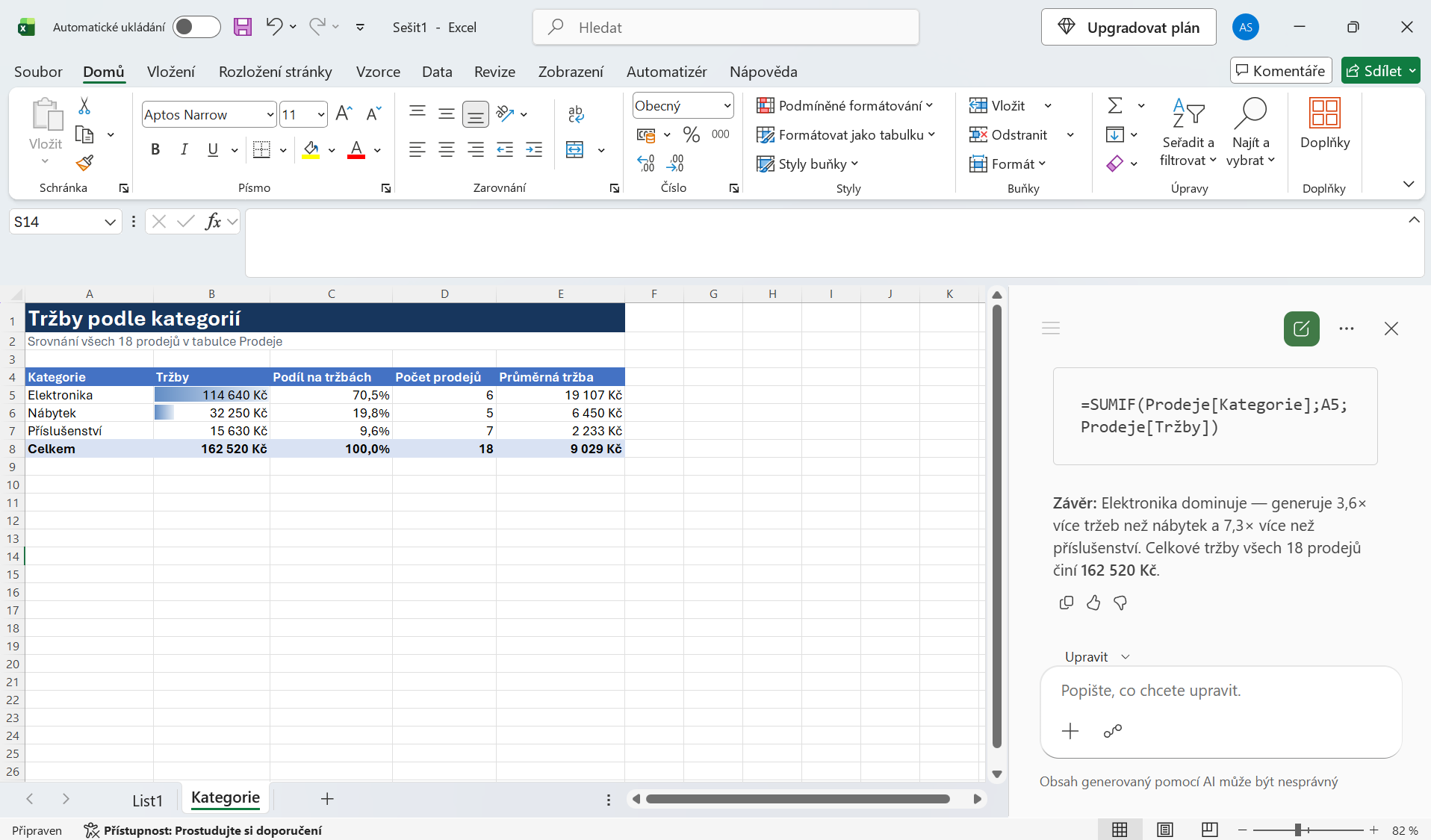
Task: Click the center align icon
Action: [x=447, y=149]
